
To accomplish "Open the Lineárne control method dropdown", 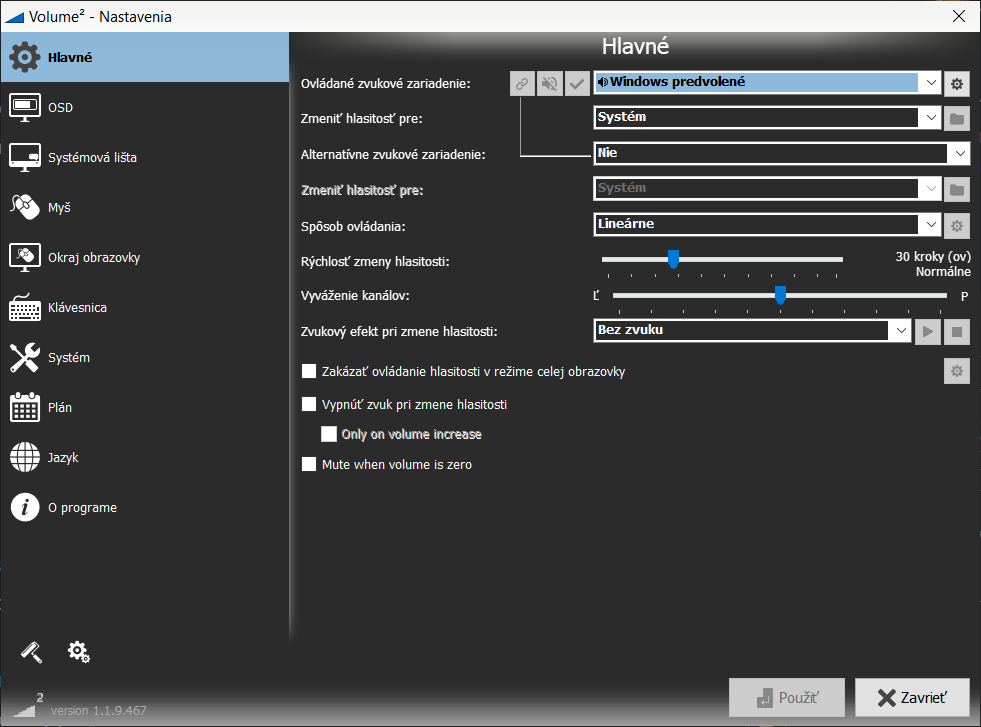I will pos(931,225).
